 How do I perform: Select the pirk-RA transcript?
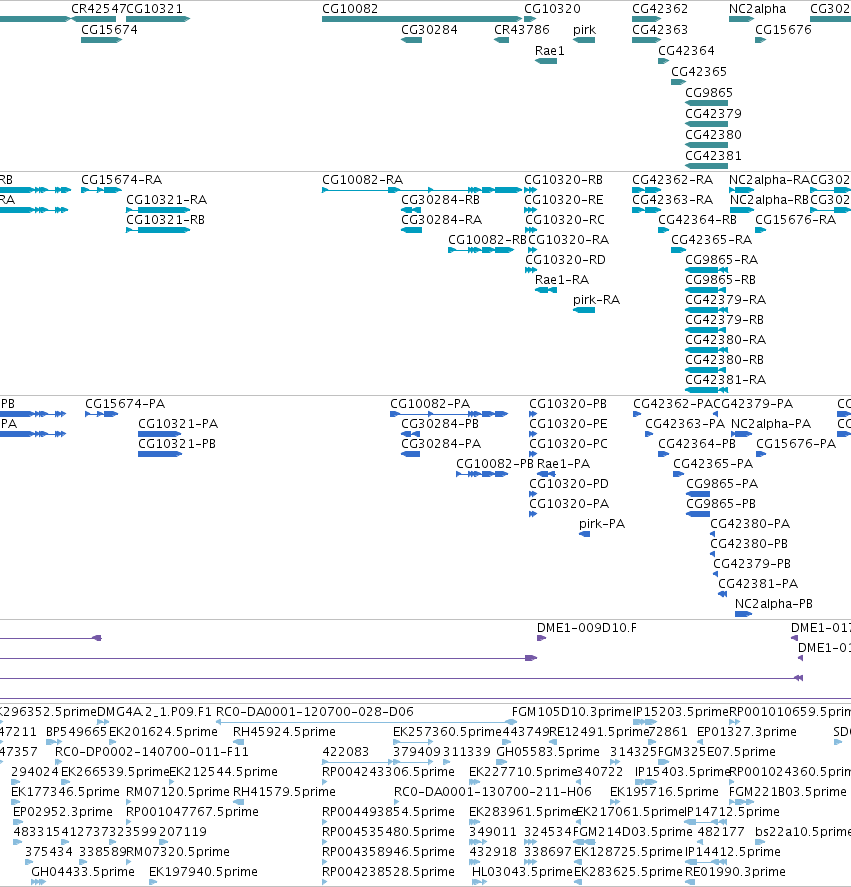(584, 310)
